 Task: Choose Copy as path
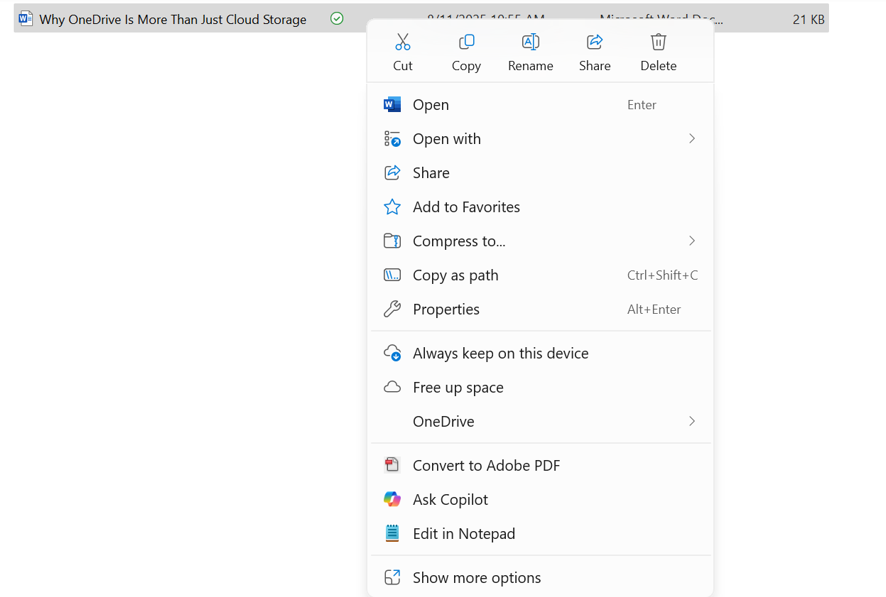pyautogui.click(x=541, y=275)
